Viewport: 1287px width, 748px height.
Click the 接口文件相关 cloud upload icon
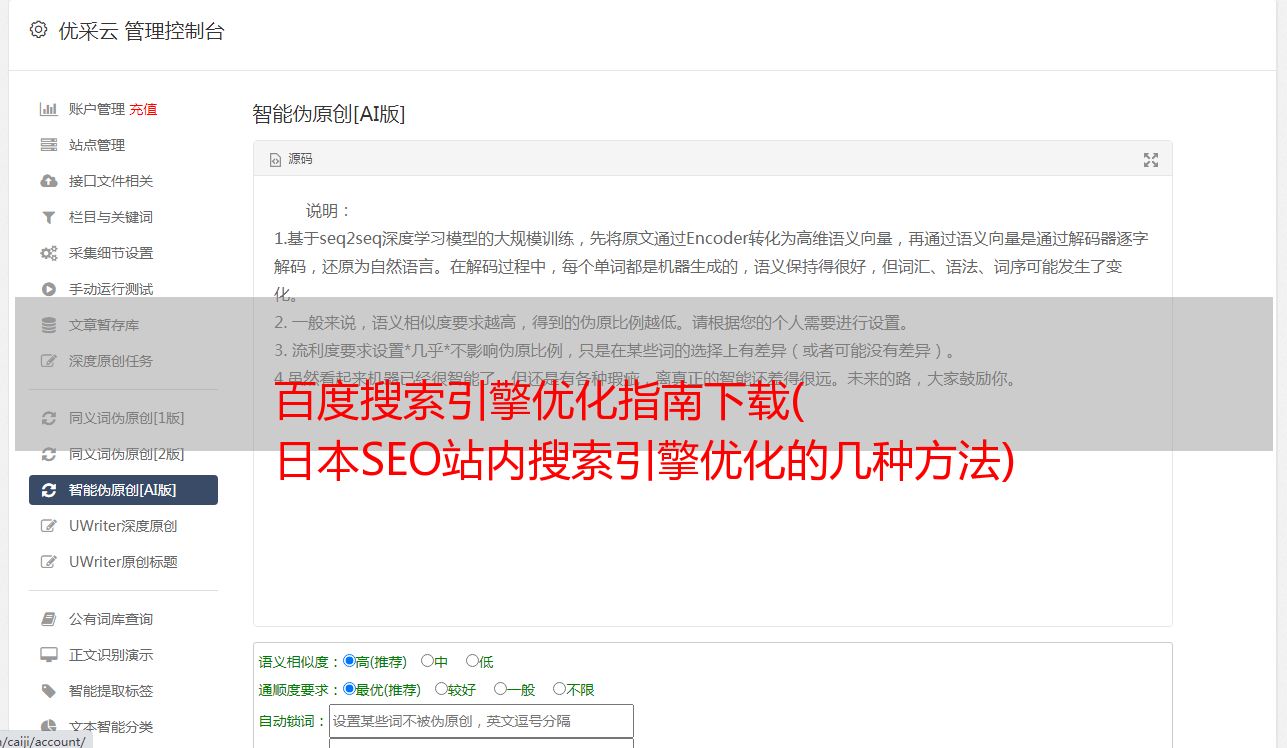pyautogui.click(x=48, y=181)
